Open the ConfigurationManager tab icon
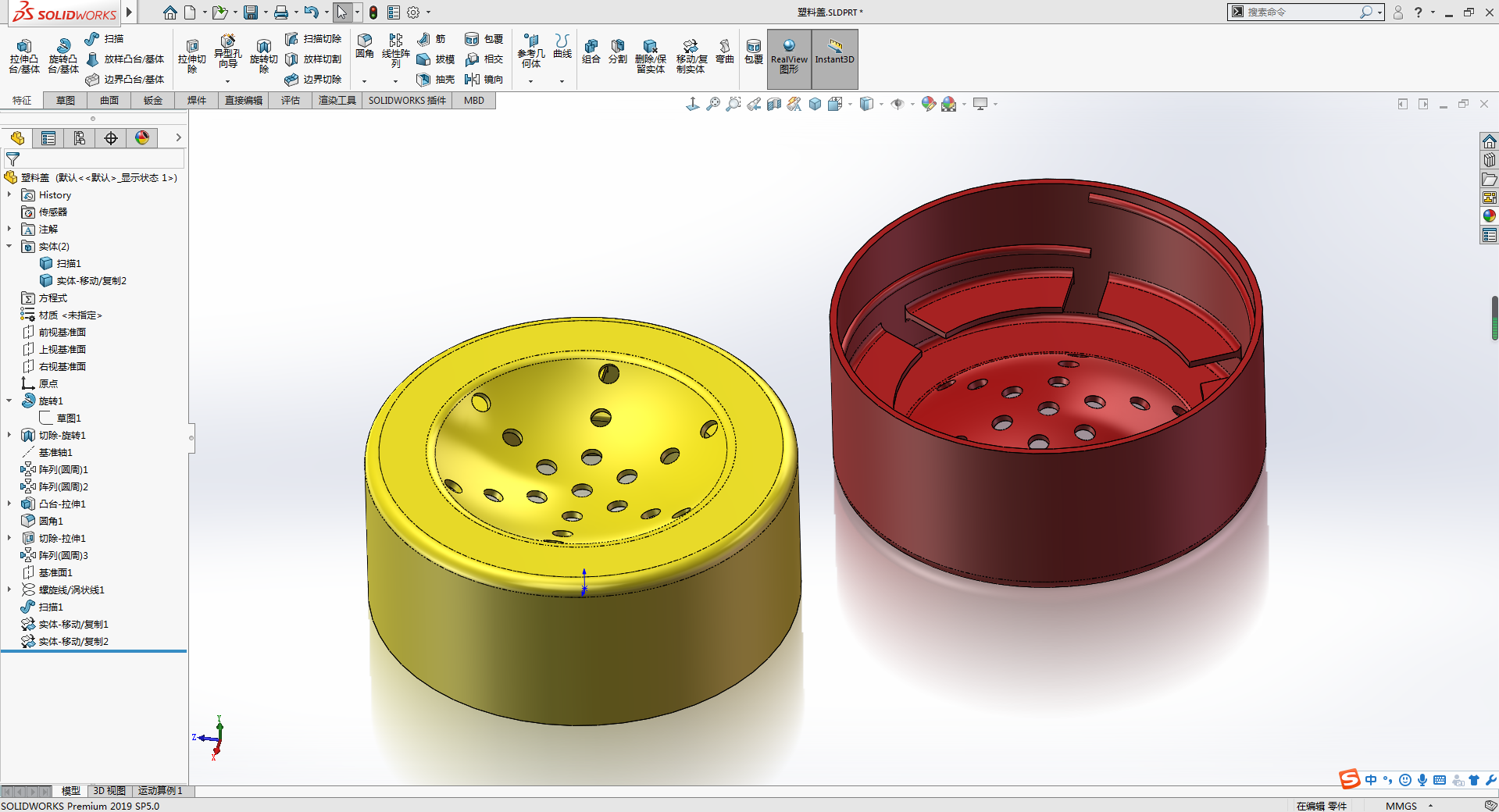Screen dimensions: 1499x812 80,138
